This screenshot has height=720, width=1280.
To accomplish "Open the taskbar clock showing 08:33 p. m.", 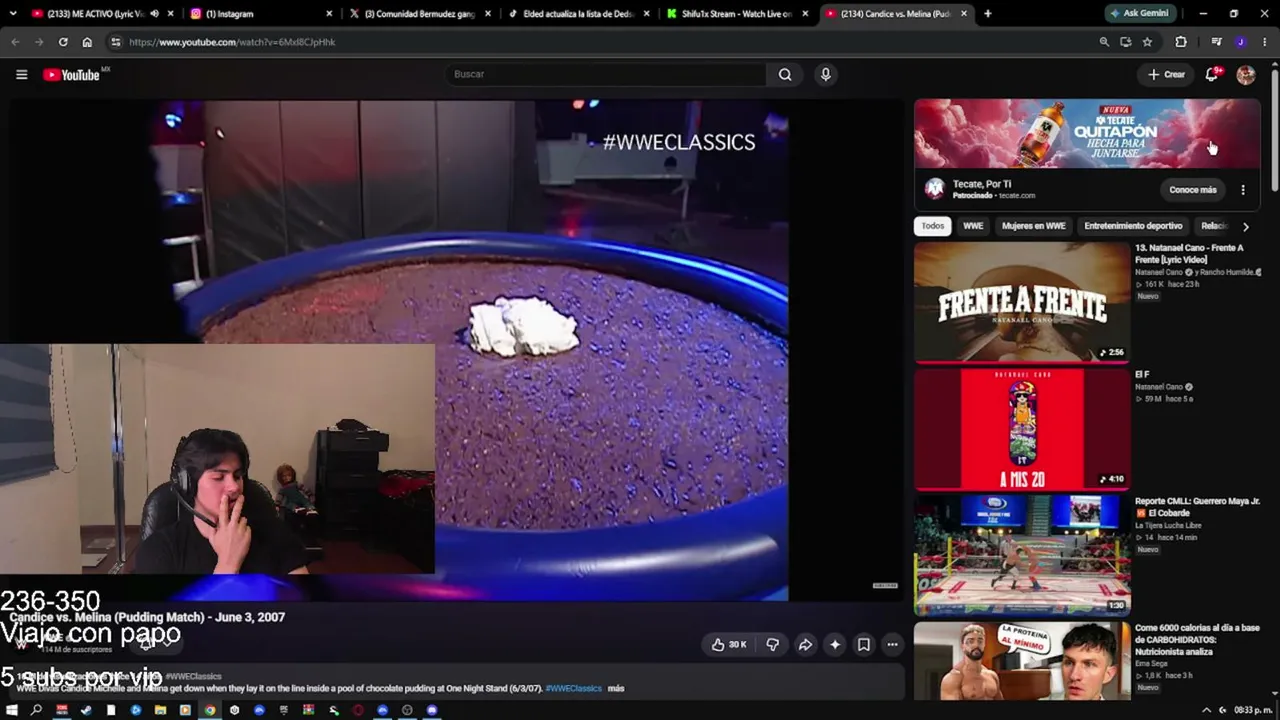I will click(1252, 710).
